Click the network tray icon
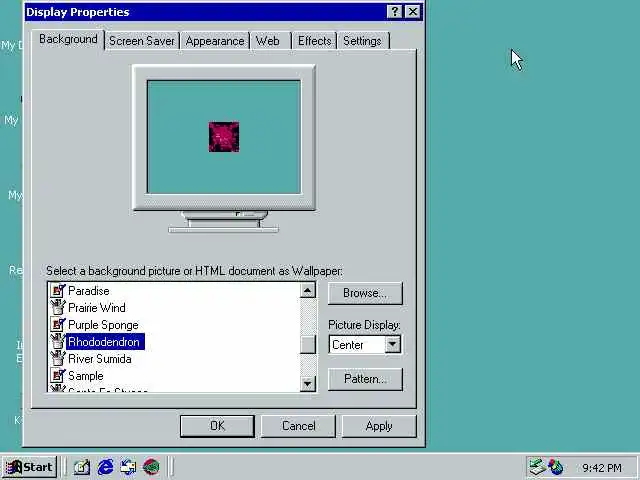 [537, 467]
